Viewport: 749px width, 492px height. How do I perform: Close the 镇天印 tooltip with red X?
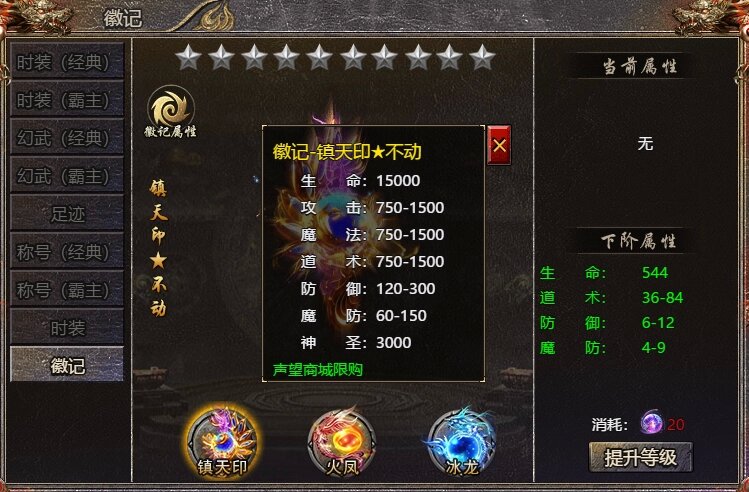pos(499,145)
